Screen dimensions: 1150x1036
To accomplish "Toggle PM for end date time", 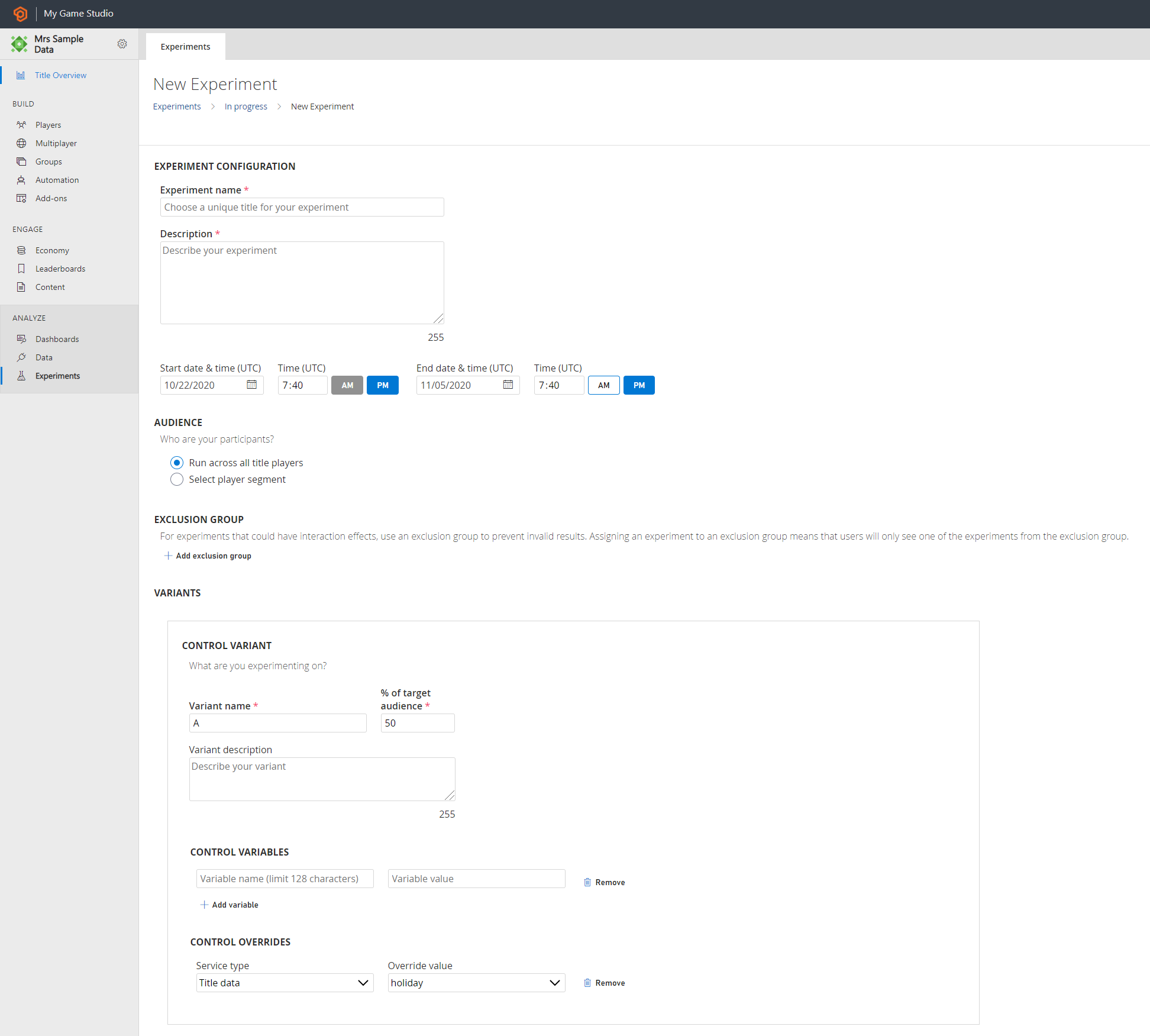I will click(639, 384).
